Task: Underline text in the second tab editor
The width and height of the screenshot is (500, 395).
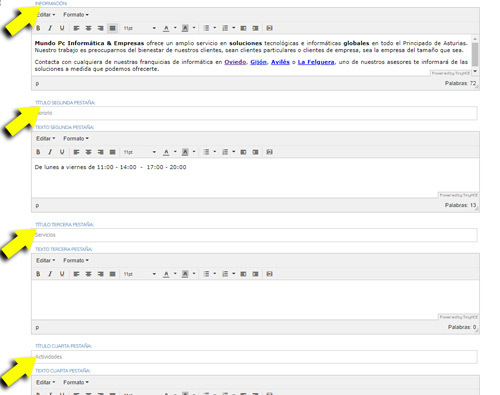Action: click(x=62, y=152)
